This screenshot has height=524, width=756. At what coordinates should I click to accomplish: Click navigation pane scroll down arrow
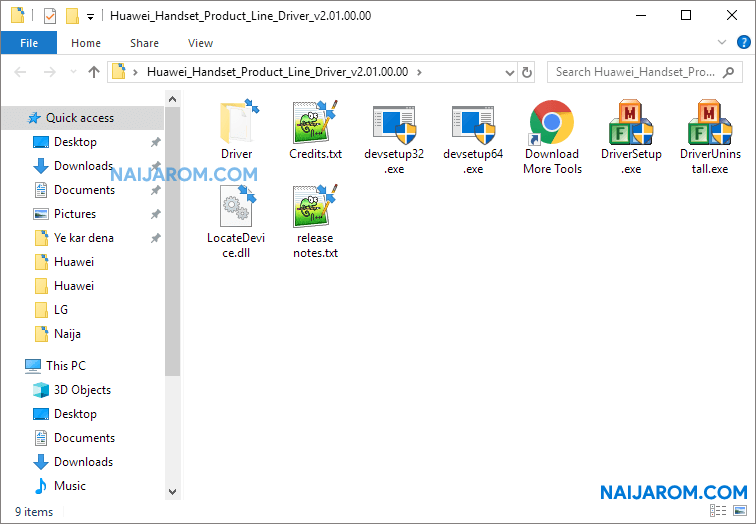pos(173,492)
